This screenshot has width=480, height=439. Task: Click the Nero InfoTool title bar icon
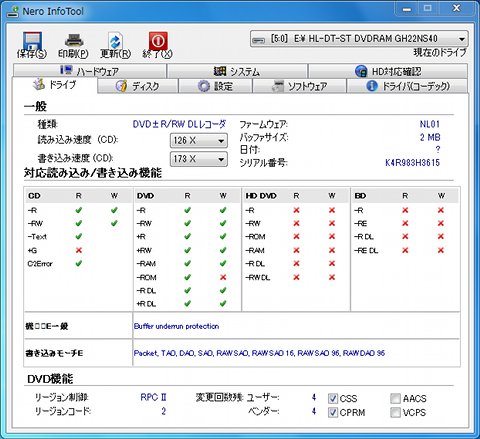(x=13, y=11)
